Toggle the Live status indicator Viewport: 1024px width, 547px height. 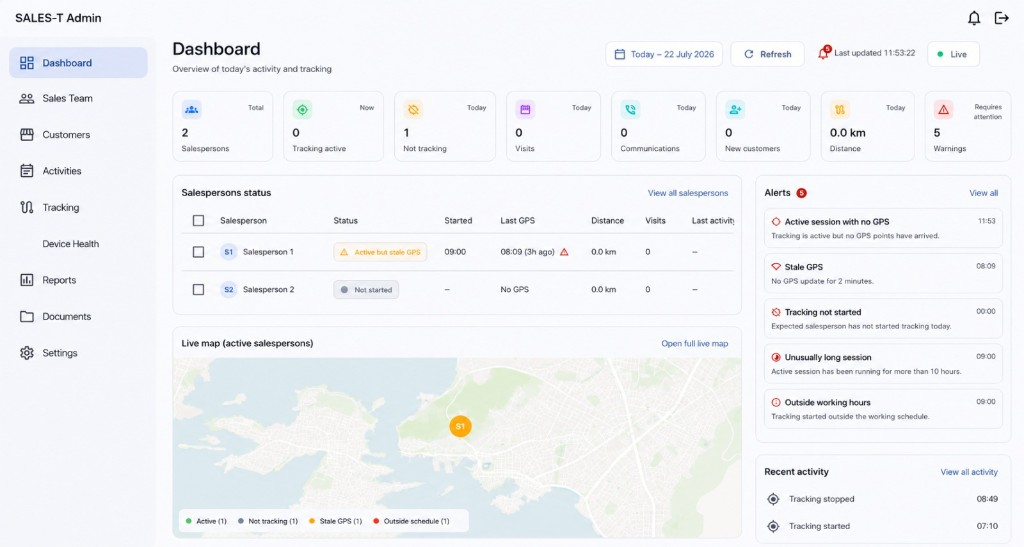953,54
